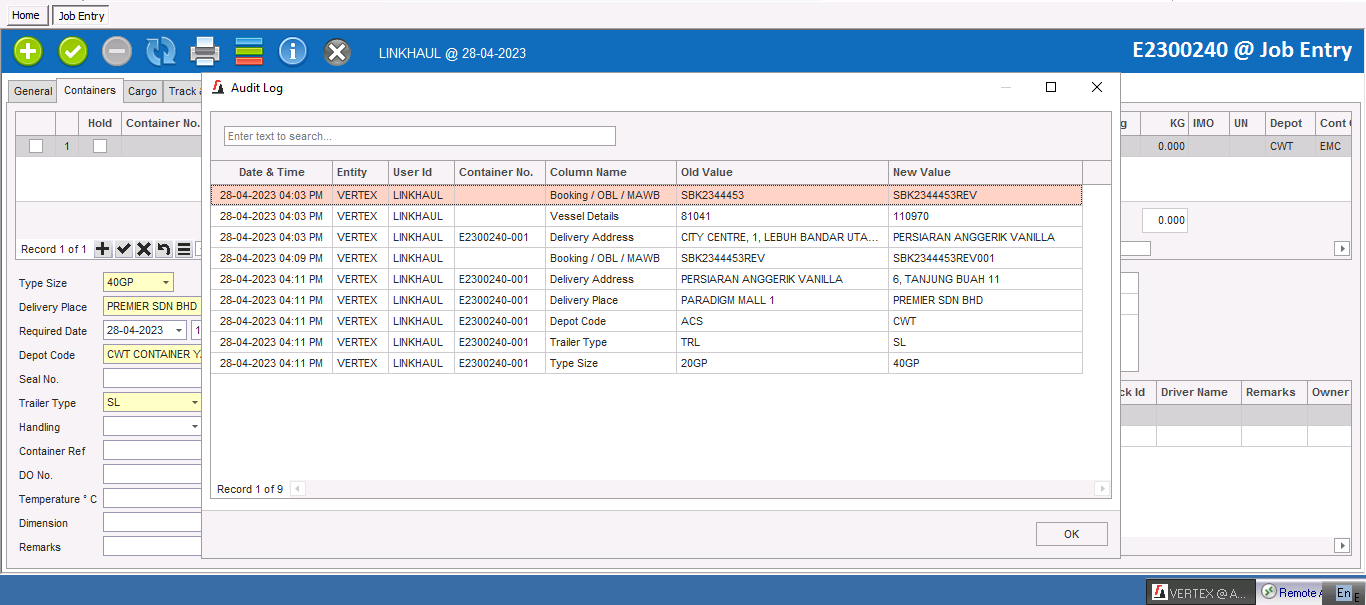This screenshot has width=1366, height=605.
Task: Click the Audit Log search field
Action: (419, 136)
